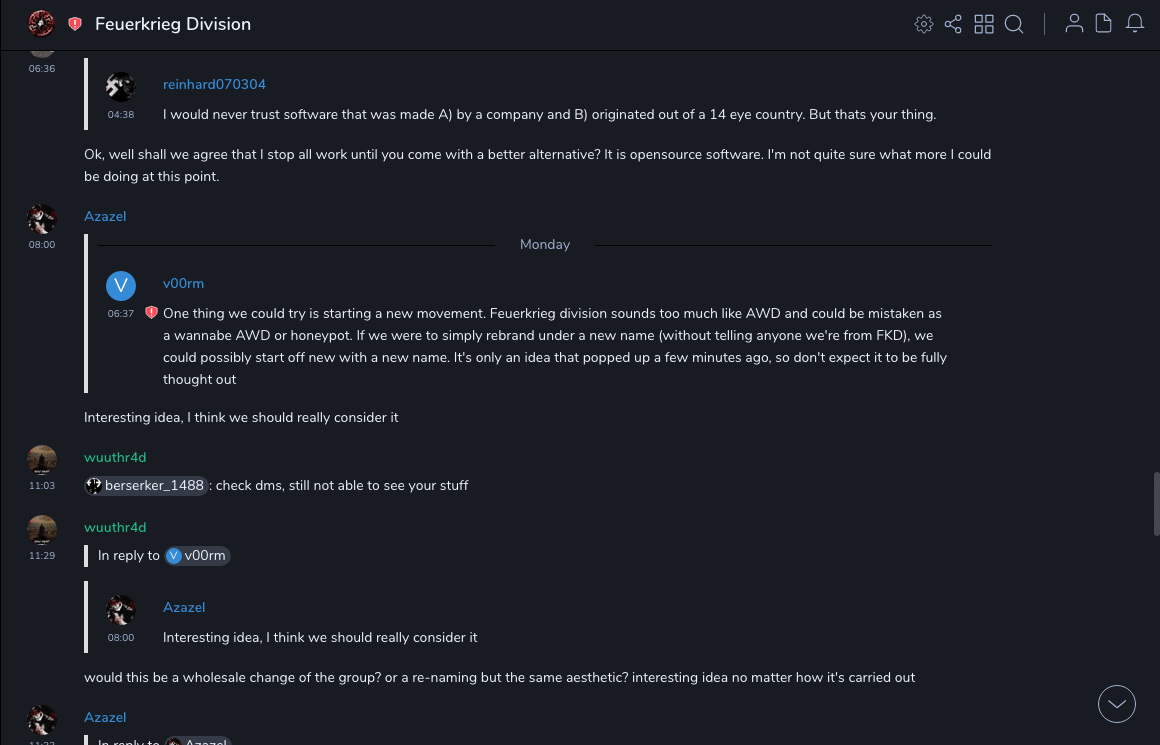Jump to latest messages arrow button

[1117, 704]
